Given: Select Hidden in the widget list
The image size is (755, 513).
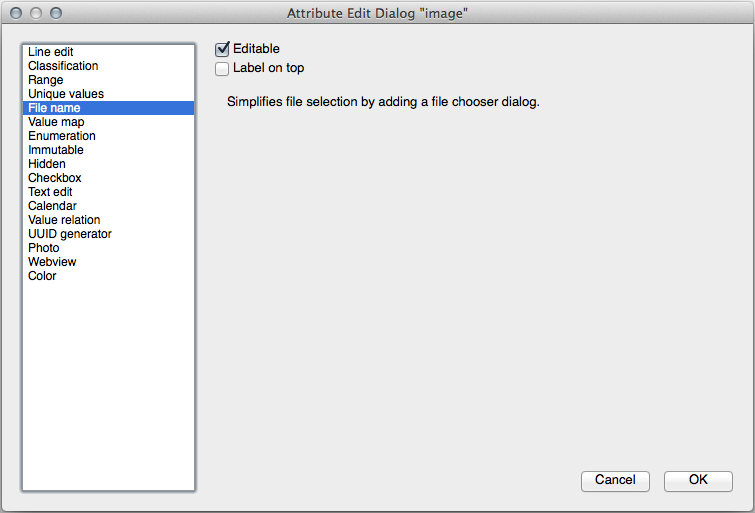Looking at the screenshot, I should (x=47, y=164).
